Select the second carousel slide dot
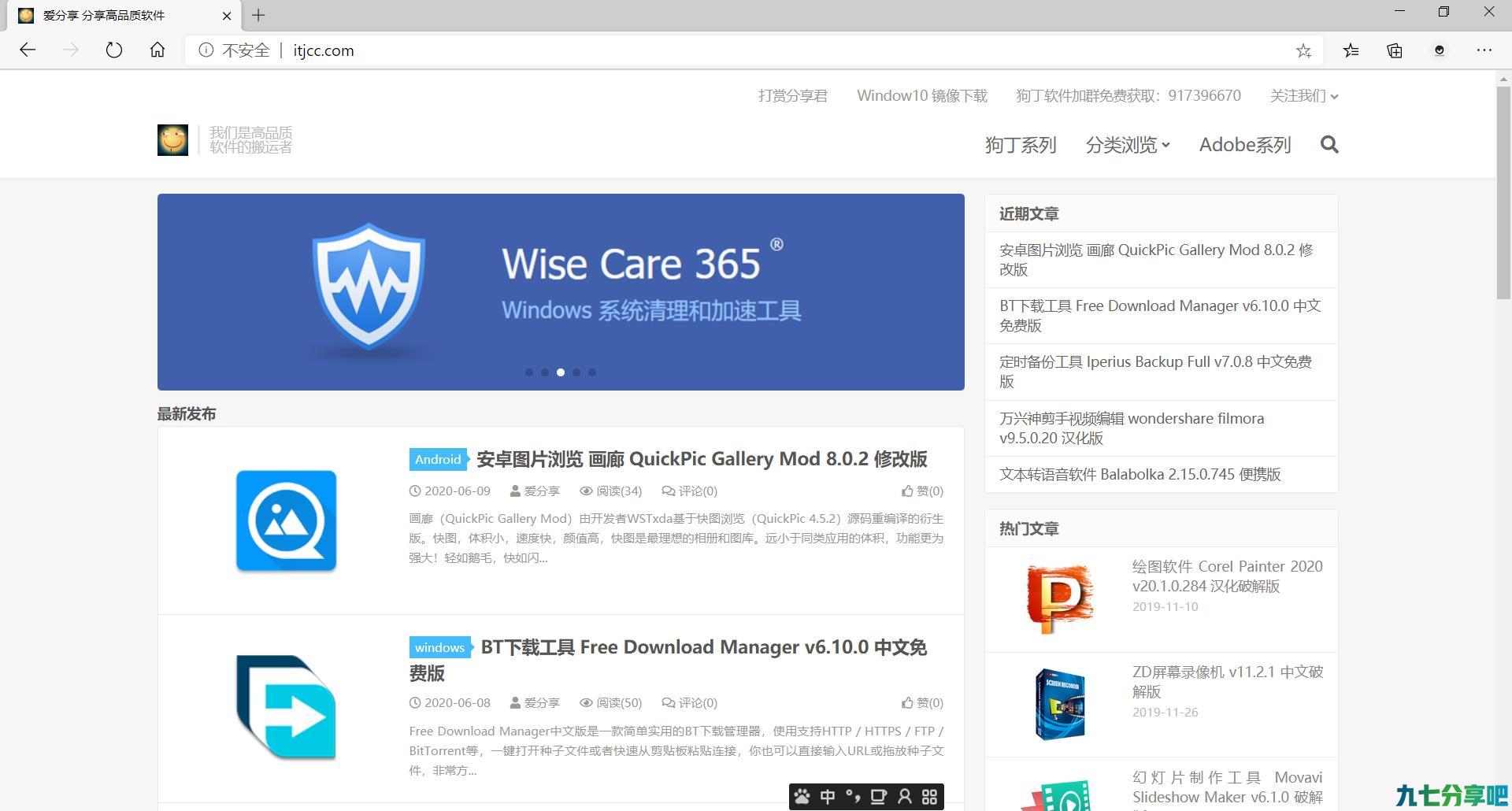The image size is (1512, 811). tap(545, 372)
